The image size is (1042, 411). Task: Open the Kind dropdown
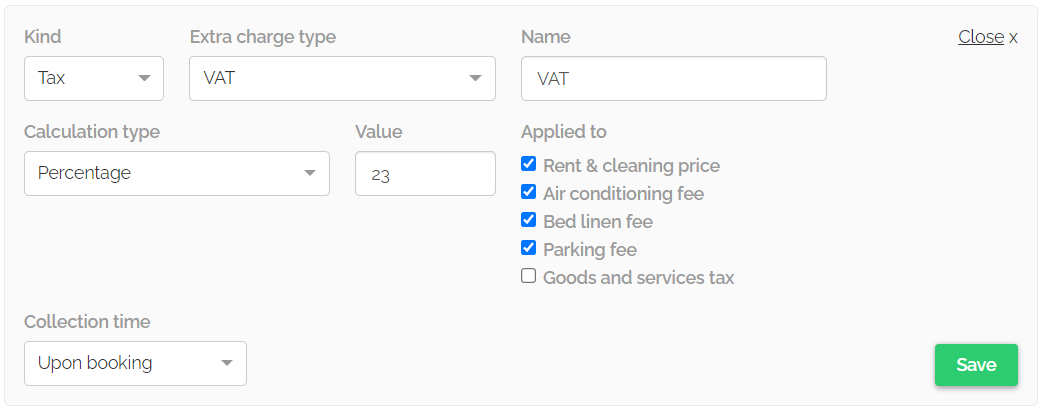click(93, 78)
